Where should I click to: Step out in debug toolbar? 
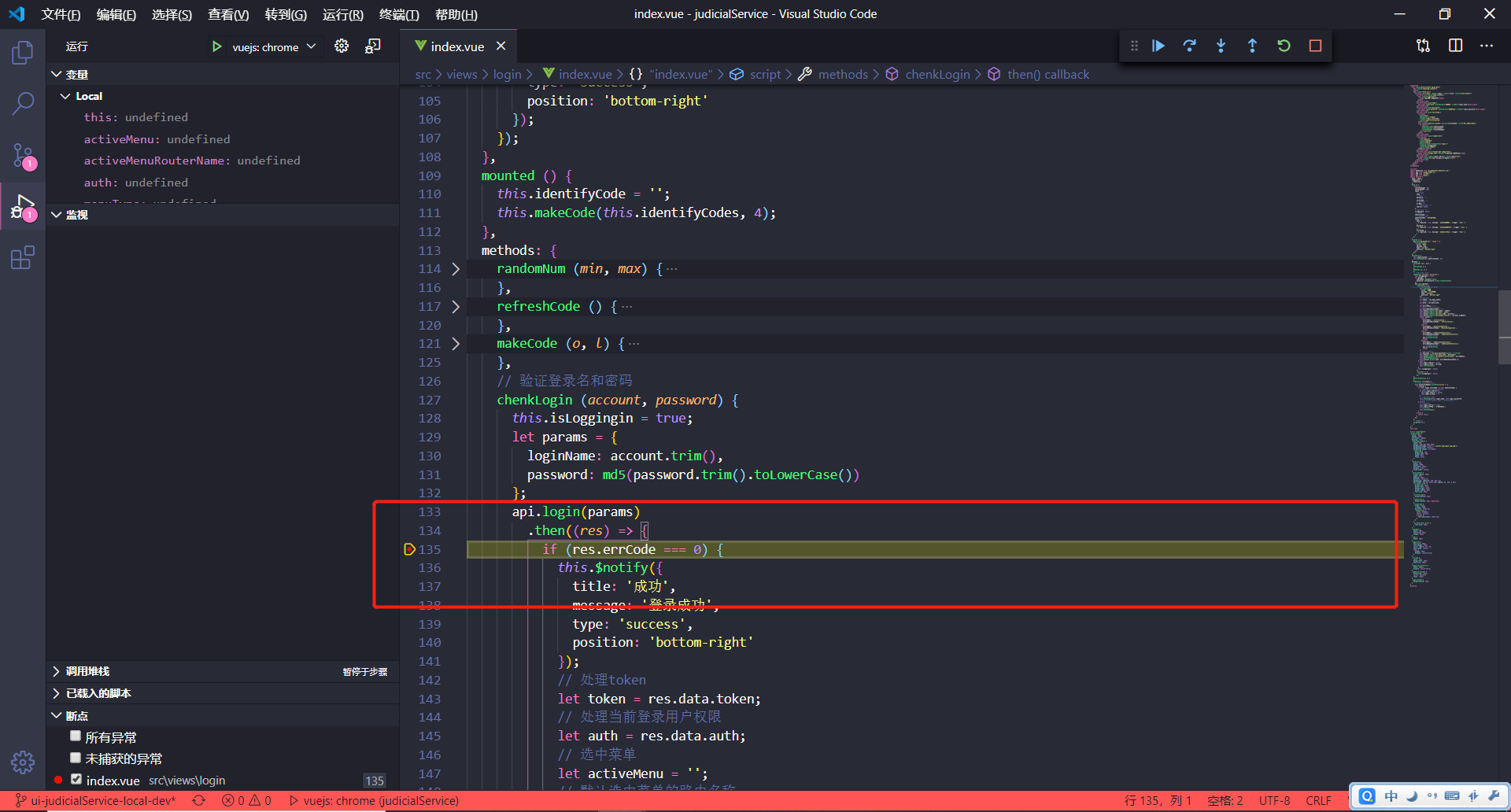(x=1253, y=46)
